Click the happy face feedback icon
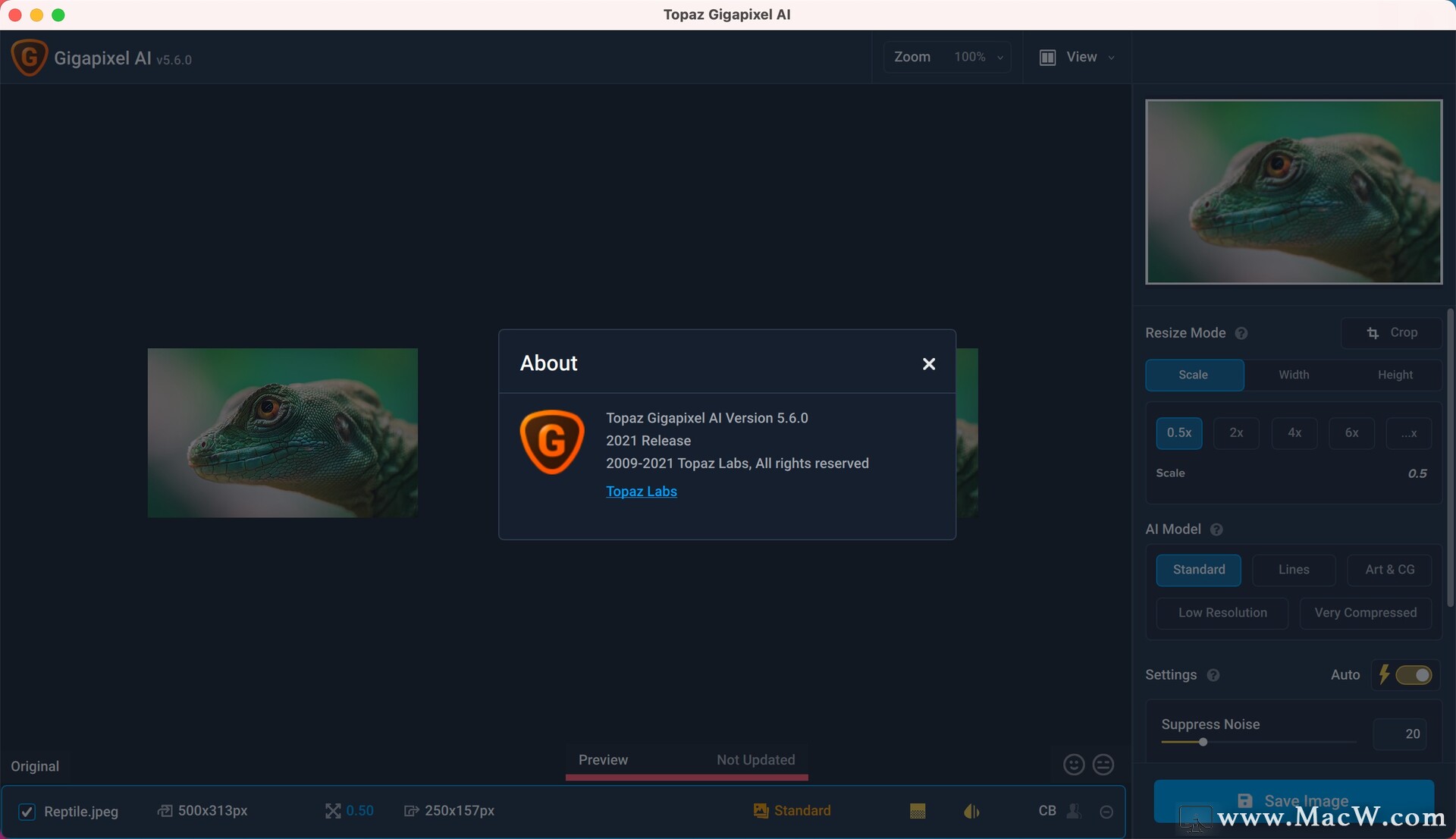This screenshot has height=839, width=1456. coord(1073,765)
